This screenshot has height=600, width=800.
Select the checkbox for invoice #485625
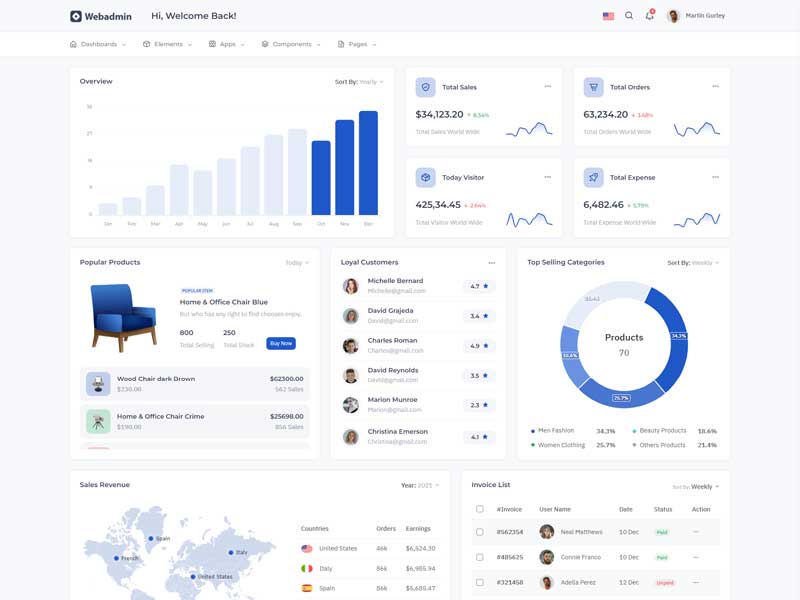click(x=480, y=557)
